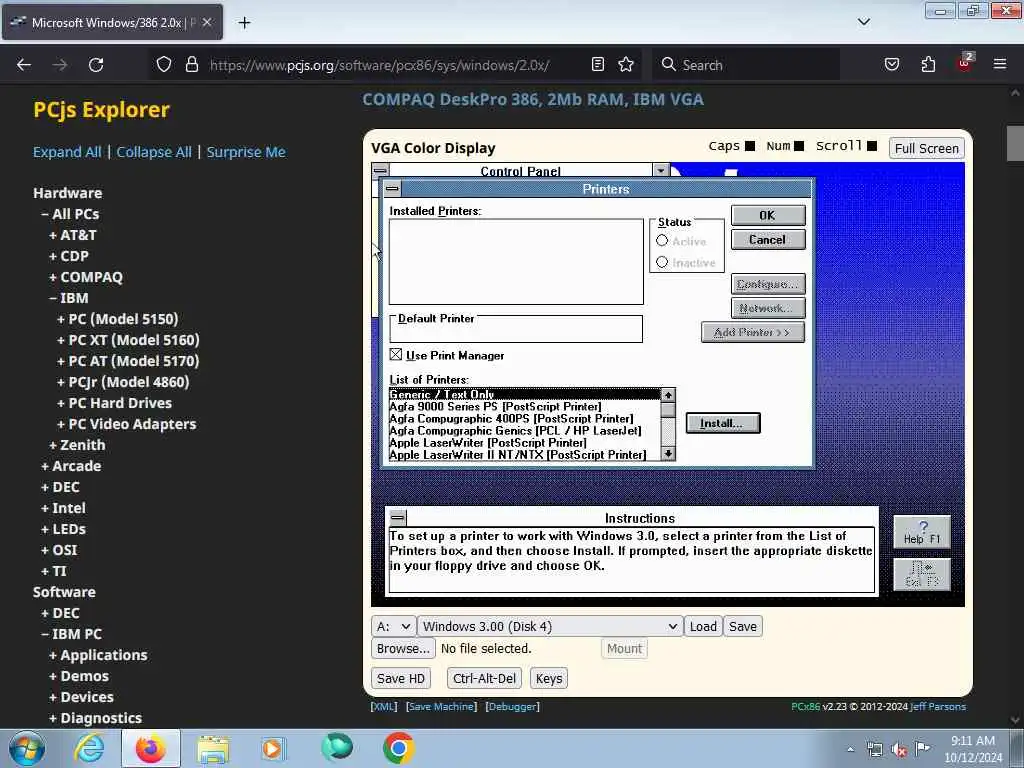
Task: Select Apple LaserWriter [PostScript Printer] entry
Action: (x=524, y=443)
